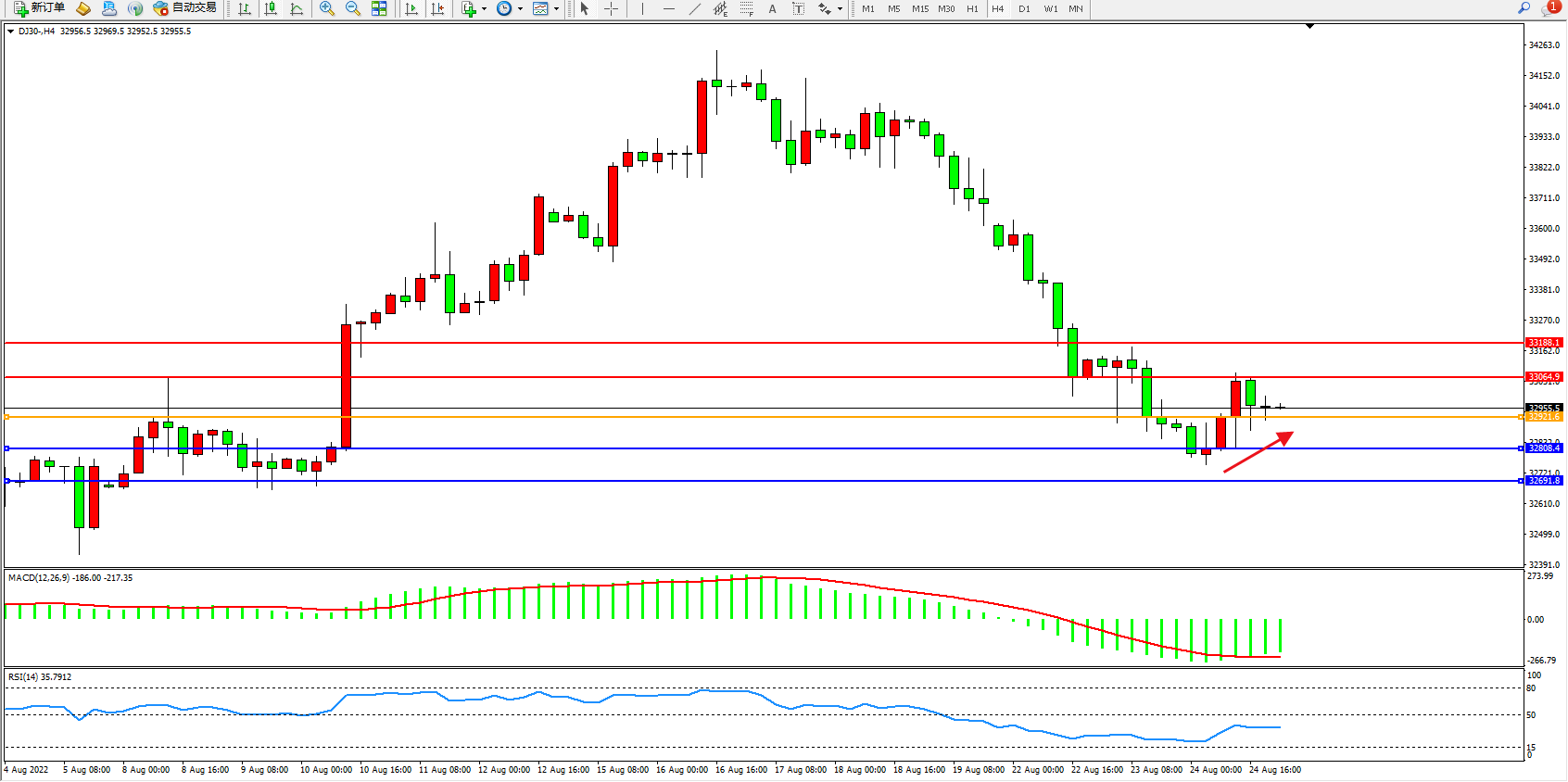Select the crosshair tool
Viewport: 1568px width, 782px height.
[612, 8]
